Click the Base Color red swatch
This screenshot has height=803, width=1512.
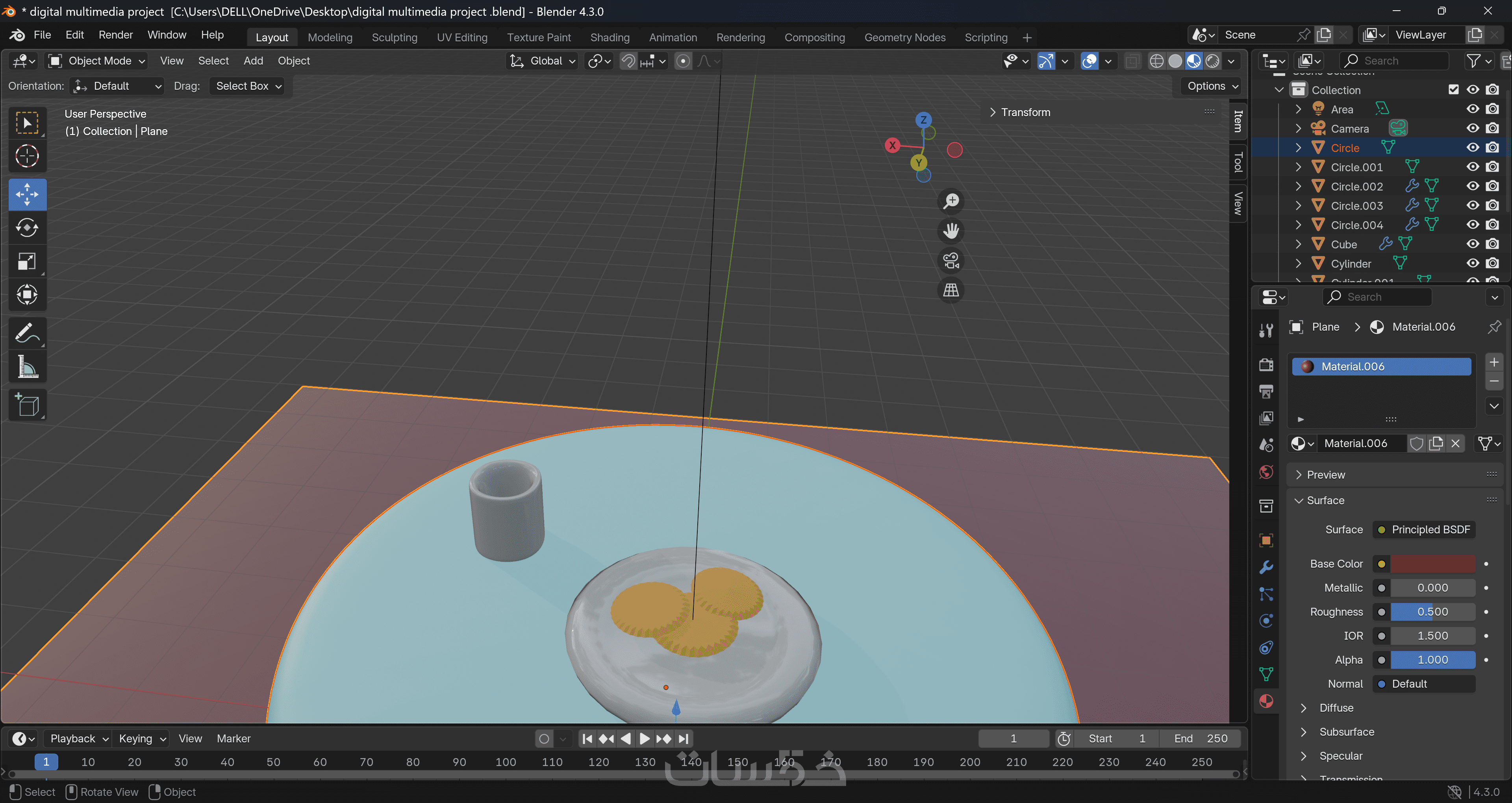pos(1432,564)
